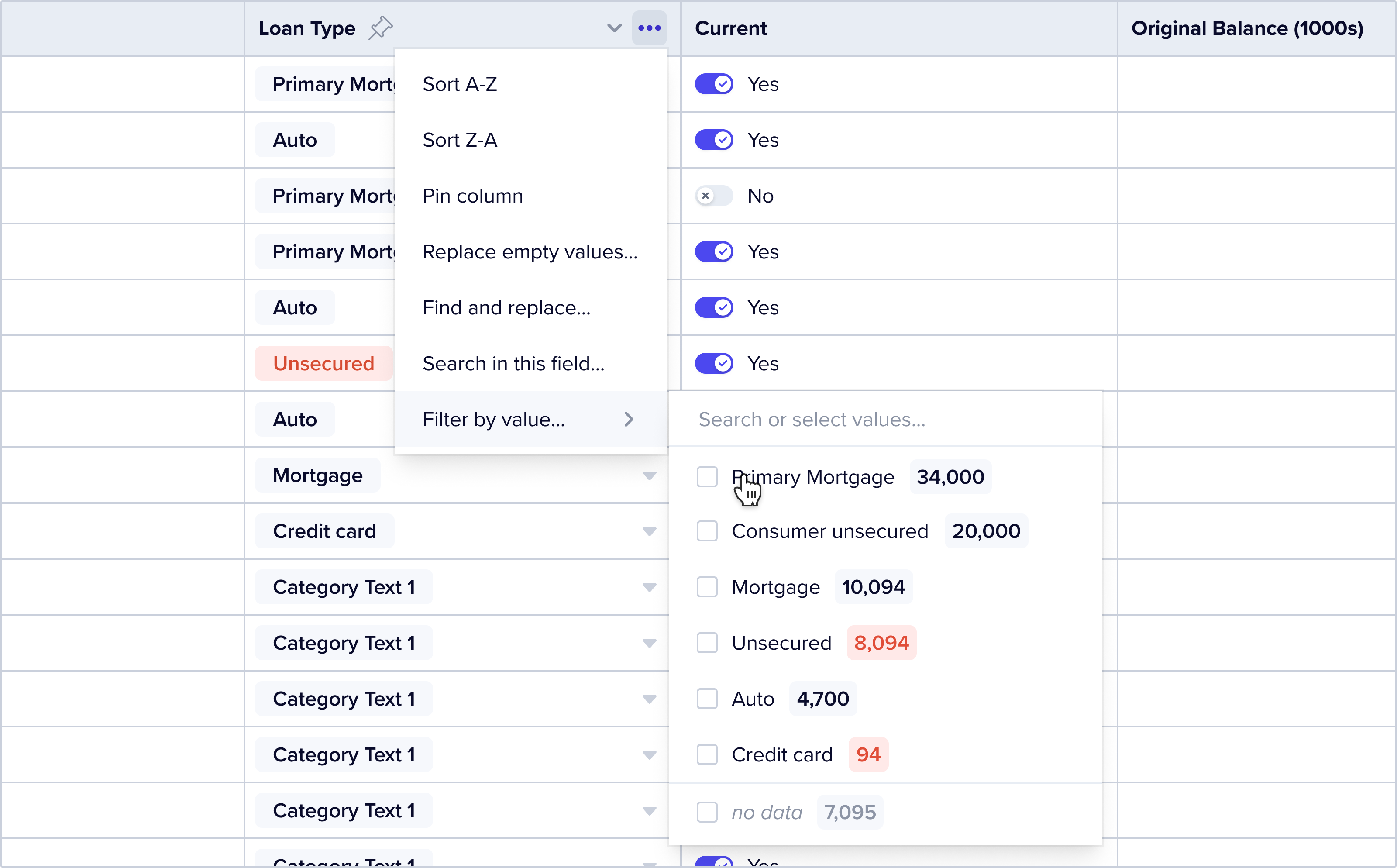Viewport: 1397px width, 868px height.
Task: Toggle off Current in the first row
Action: point(713,84)
